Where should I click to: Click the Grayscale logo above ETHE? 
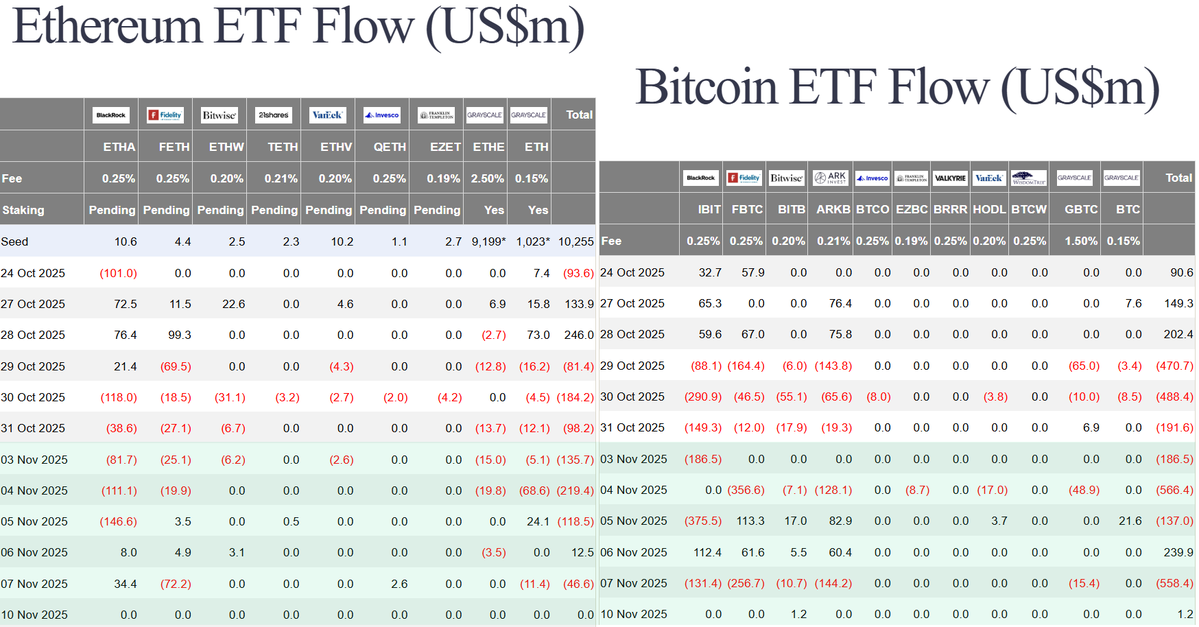(484, 115)
